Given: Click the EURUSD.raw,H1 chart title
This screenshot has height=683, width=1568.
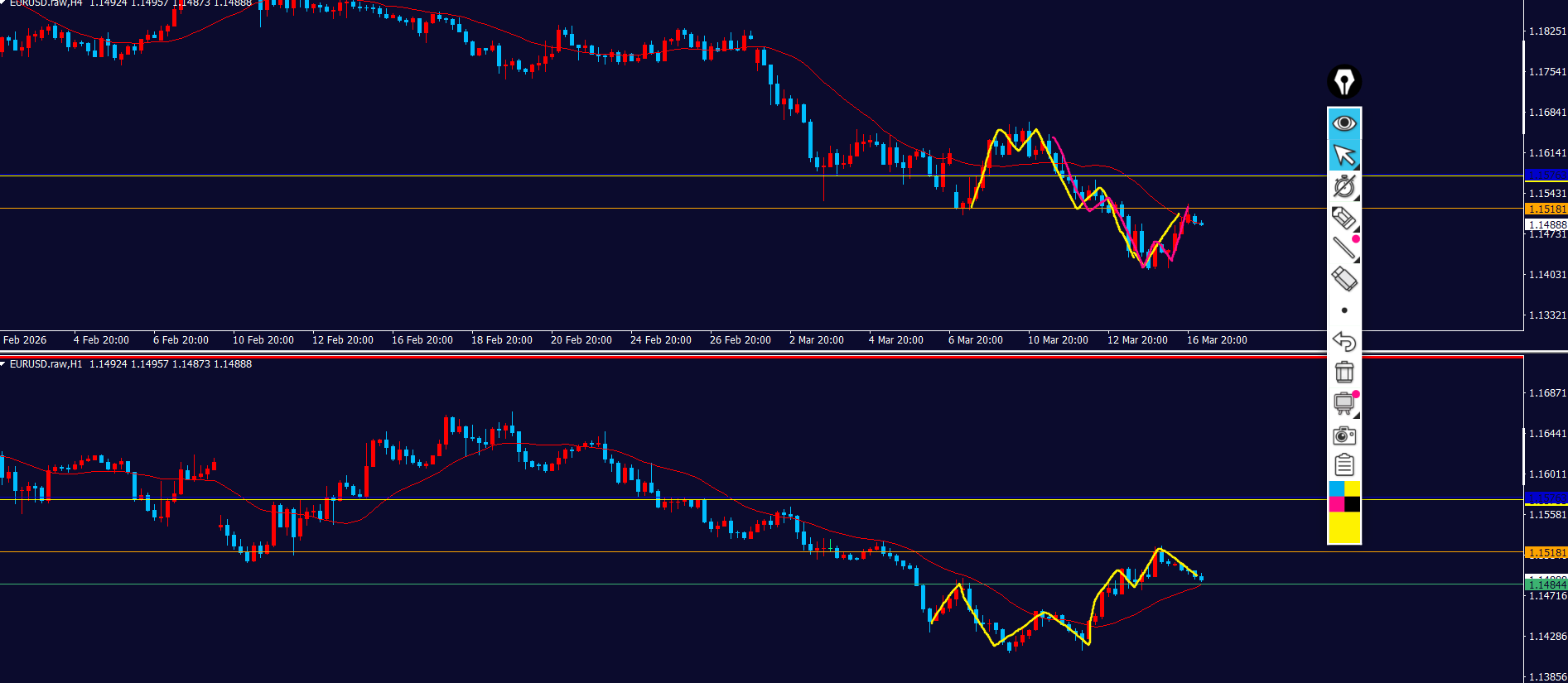Looking at the screenshot, I should point(46,364).
